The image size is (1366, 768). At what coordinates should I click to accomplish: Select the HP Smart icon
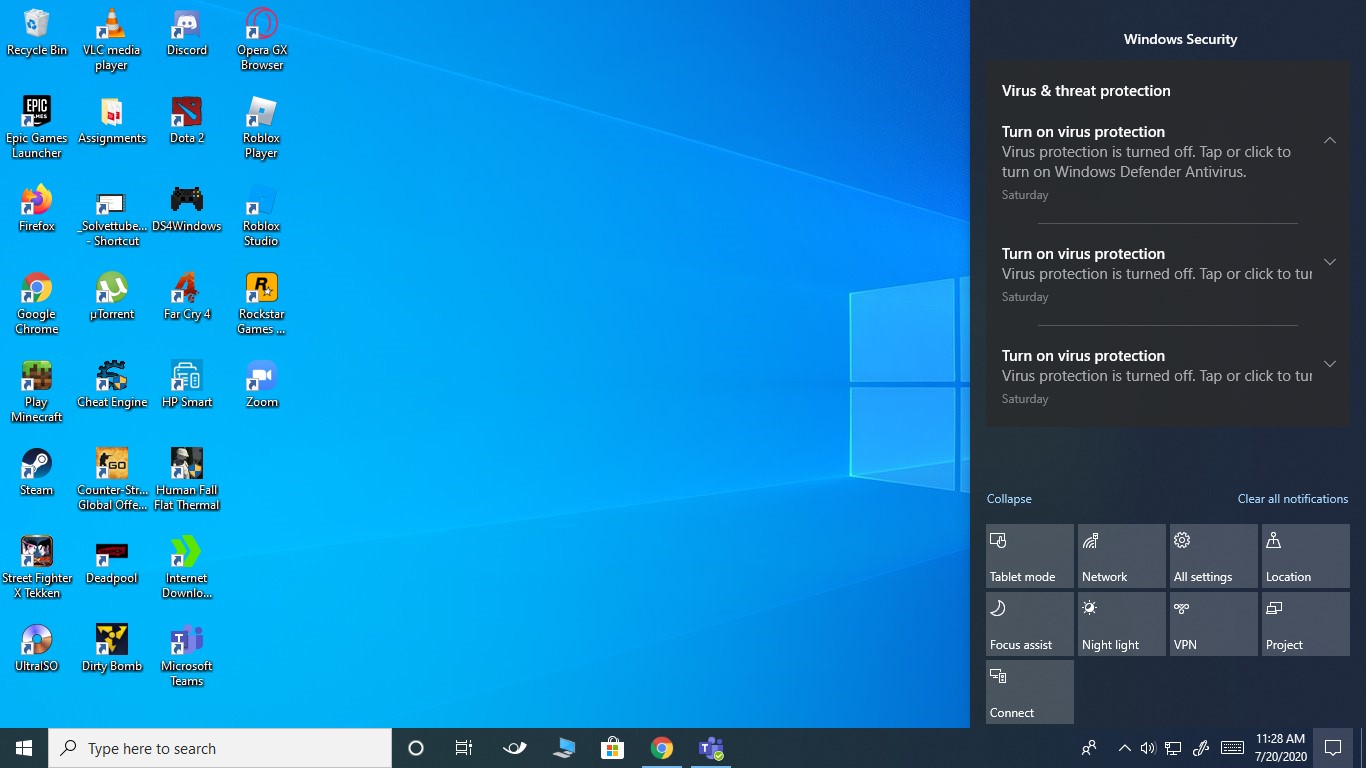(x=187, y=385)
